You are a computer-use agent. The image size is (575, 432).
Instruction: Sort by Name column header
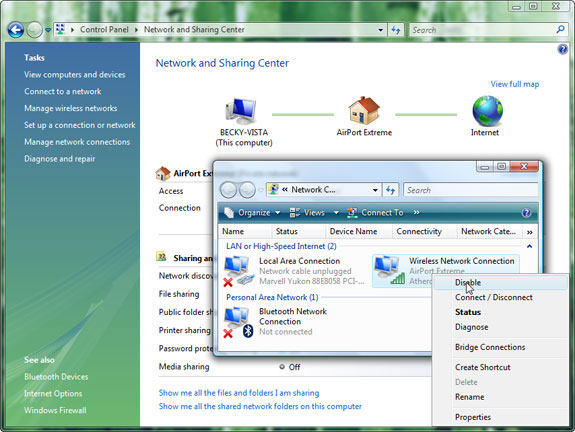(245, 231)
